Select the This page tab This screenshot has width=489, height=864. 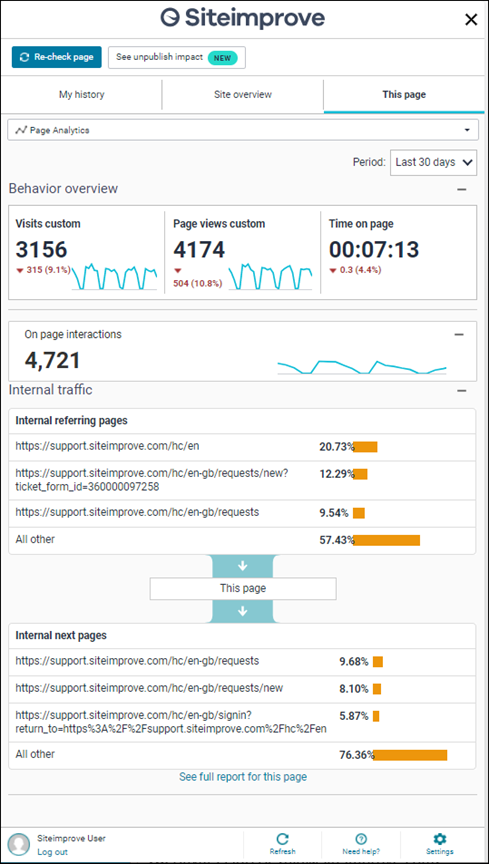pos(404,95)
